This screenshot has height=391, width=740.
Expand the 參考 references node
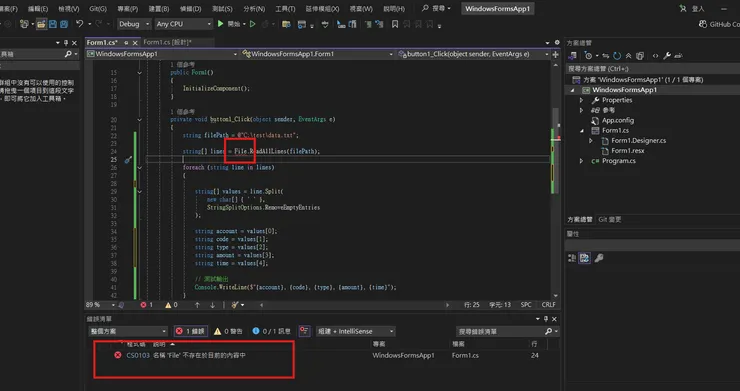coord(581,110)
